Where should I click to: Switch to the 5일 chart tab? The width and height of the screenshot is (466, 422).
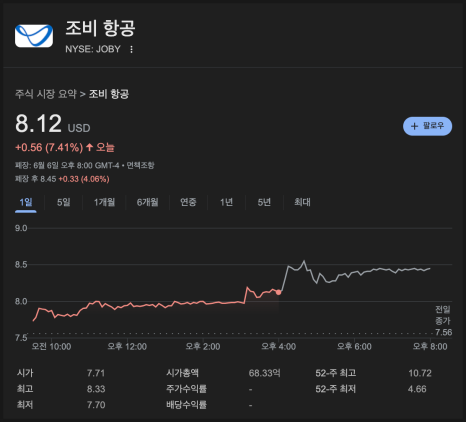point(63,202)
